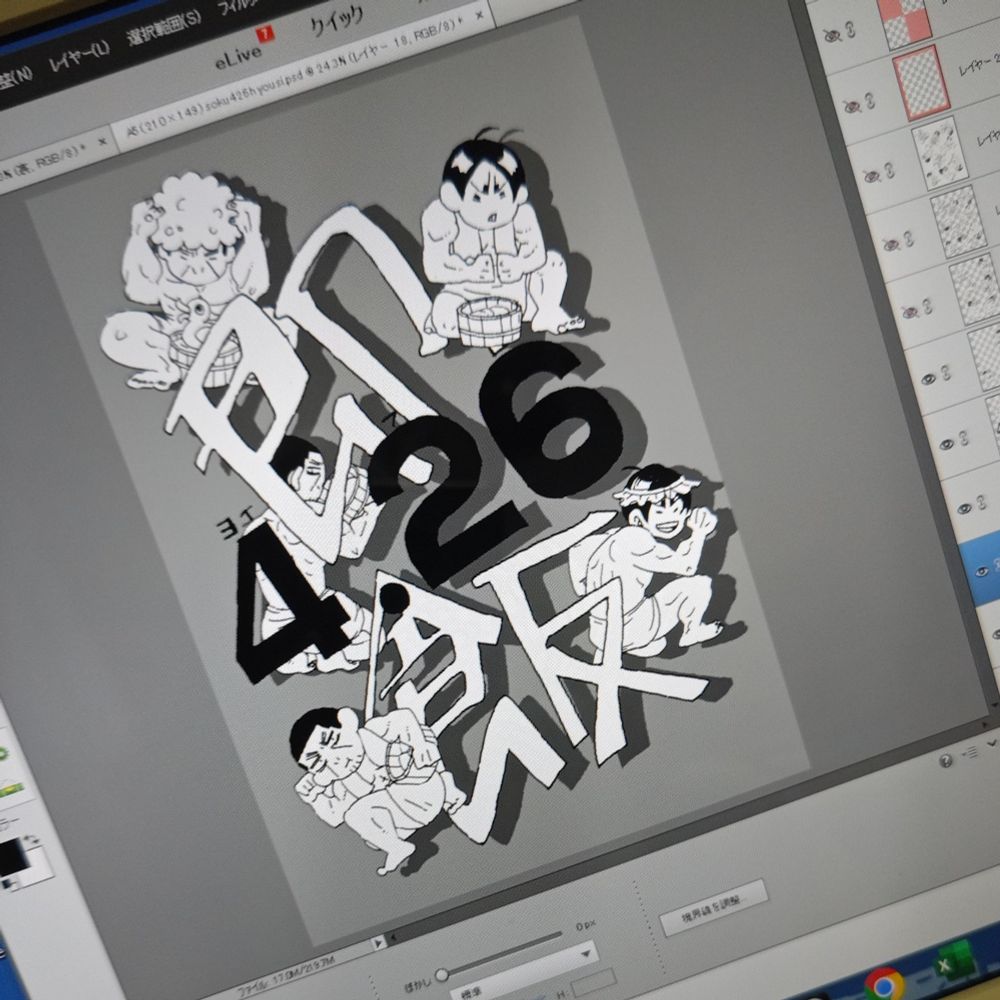This screenshot has height=1000, width=1000.
Task: Open the レイヤー(L) menu
Action: (x=79, y=57)
